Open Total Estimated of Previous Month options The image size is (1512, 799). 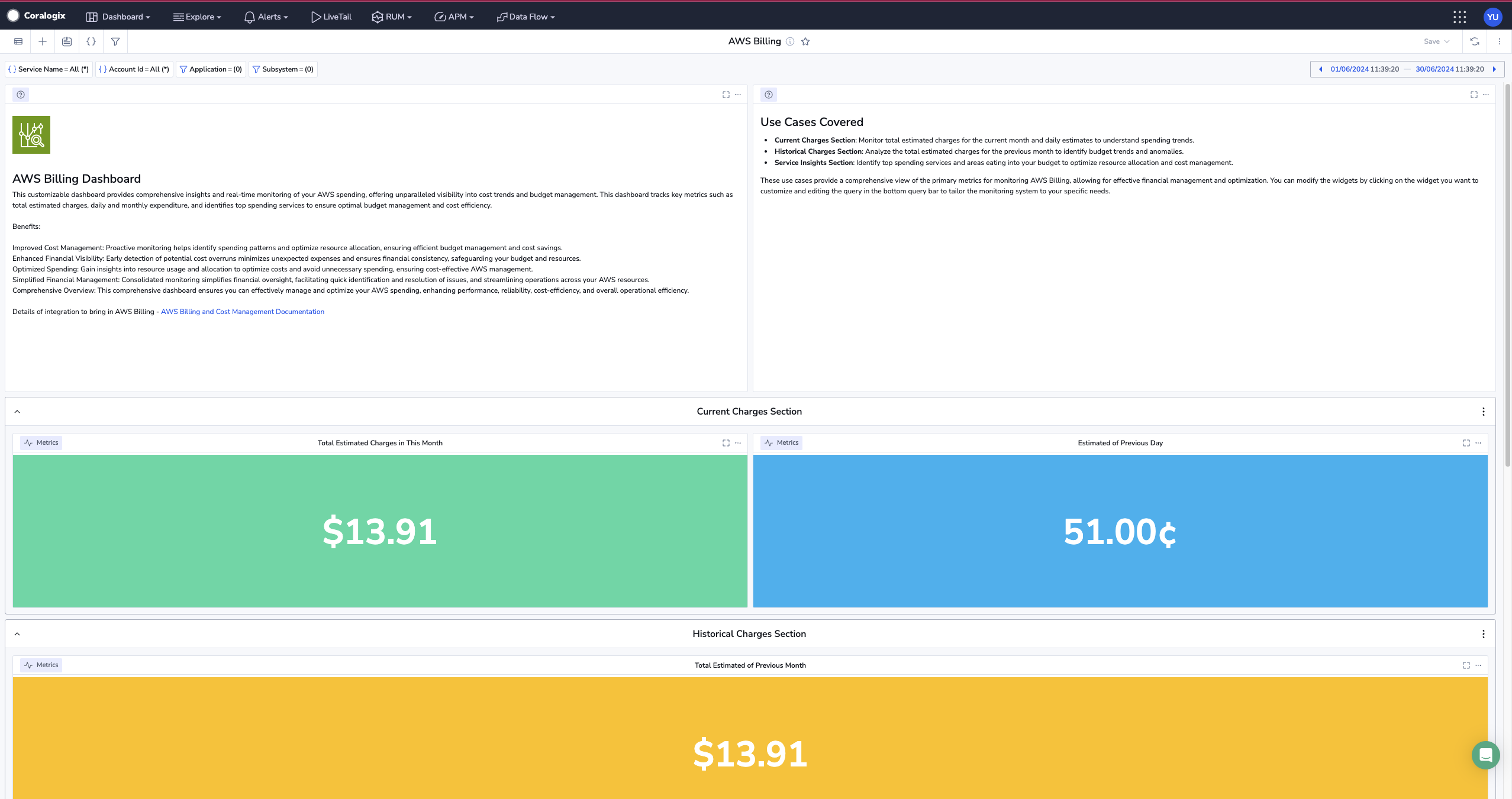coord(1478,665)
